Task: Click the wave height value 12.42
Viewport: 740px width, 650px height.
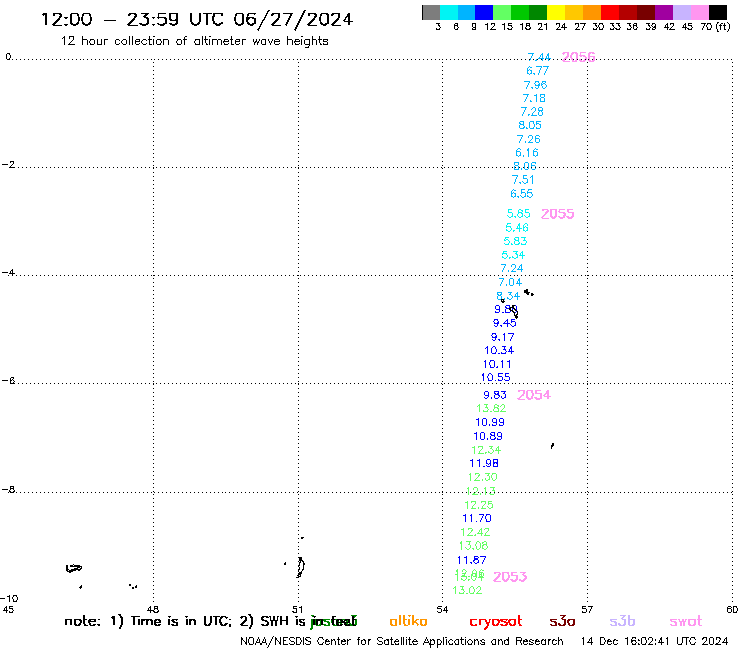Action: click(475, 532)
